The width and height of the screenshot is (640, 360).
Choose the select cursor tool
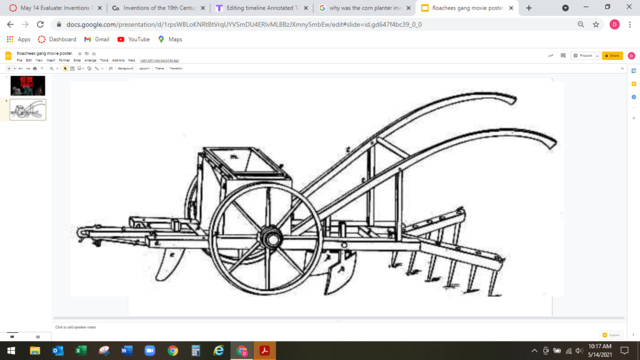click(x=65, y=69)
